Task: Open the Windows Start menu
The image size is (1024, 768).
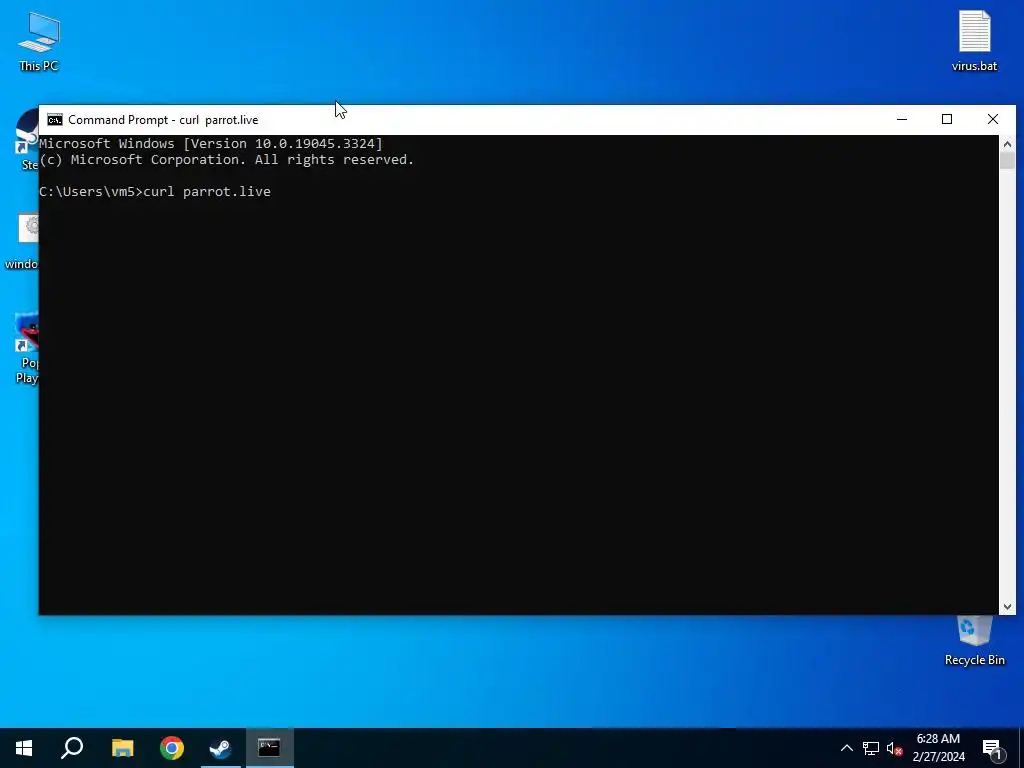Action: (x=24, y=748)
